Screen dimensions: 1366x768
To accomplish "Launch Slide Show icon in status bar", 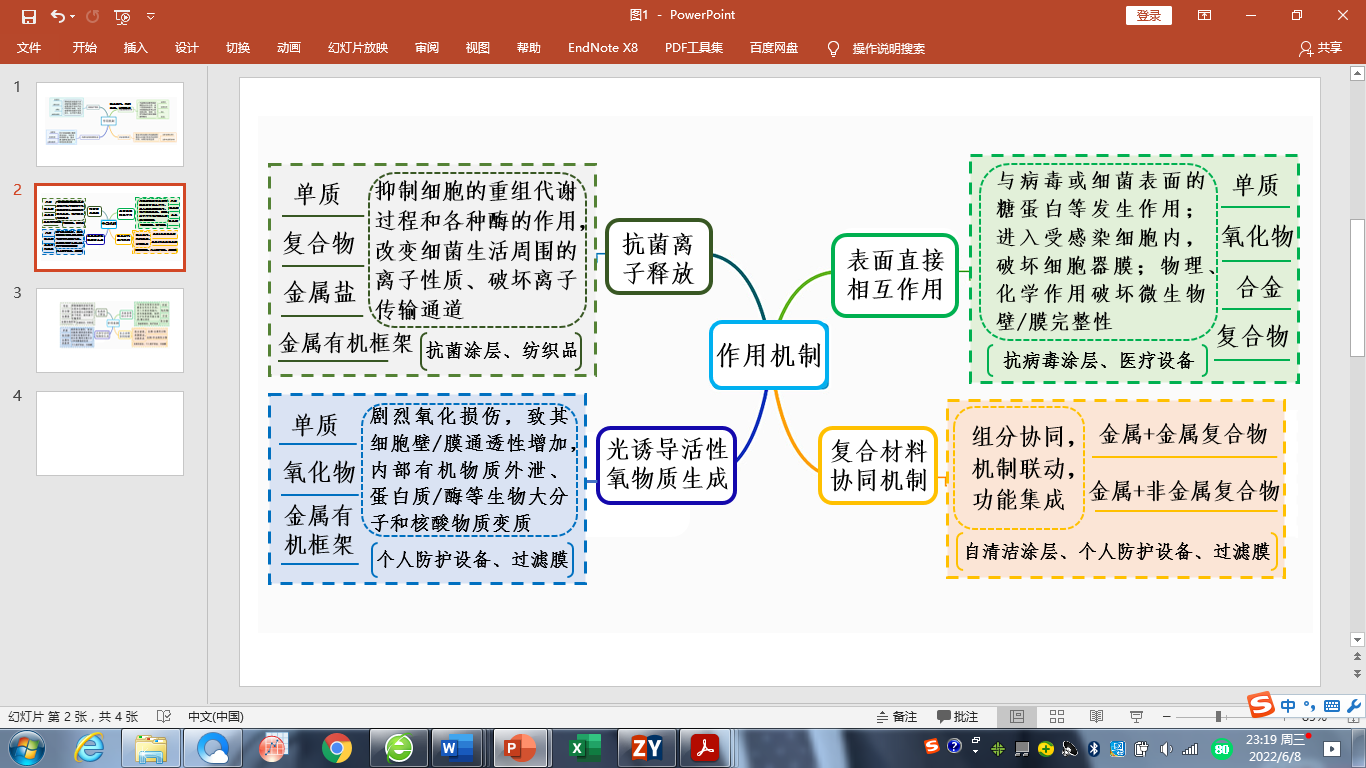I will point(1136,717).
